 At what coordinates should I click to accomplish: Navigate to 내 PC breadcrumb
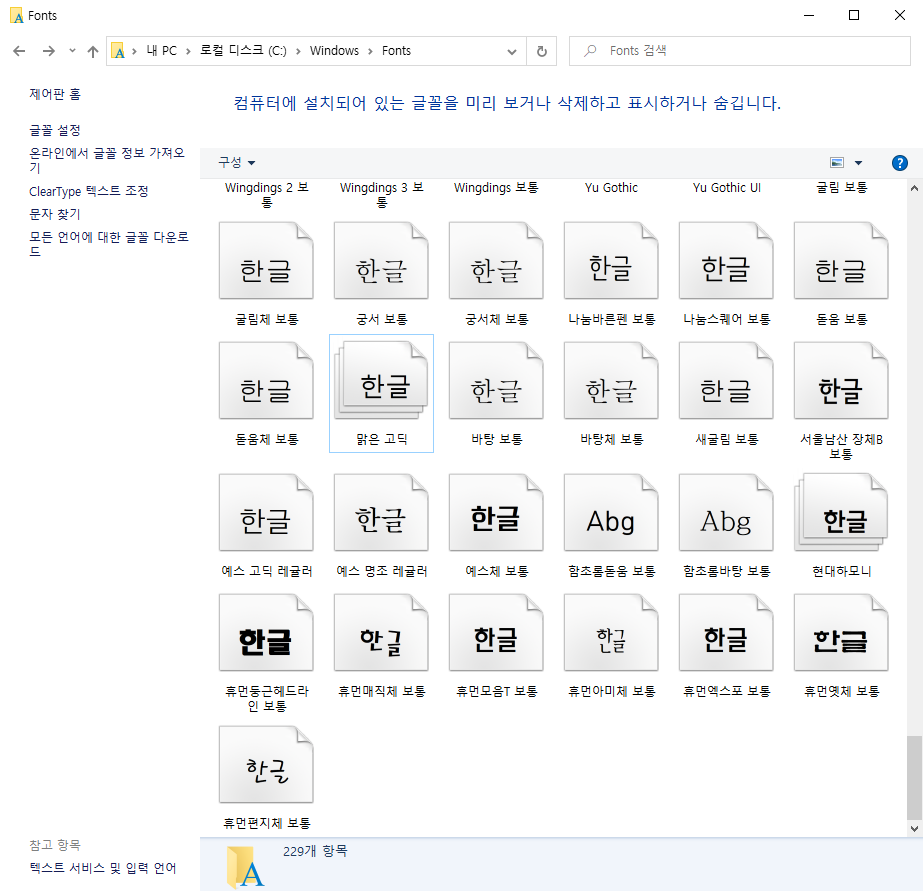(x=161, y=51)
